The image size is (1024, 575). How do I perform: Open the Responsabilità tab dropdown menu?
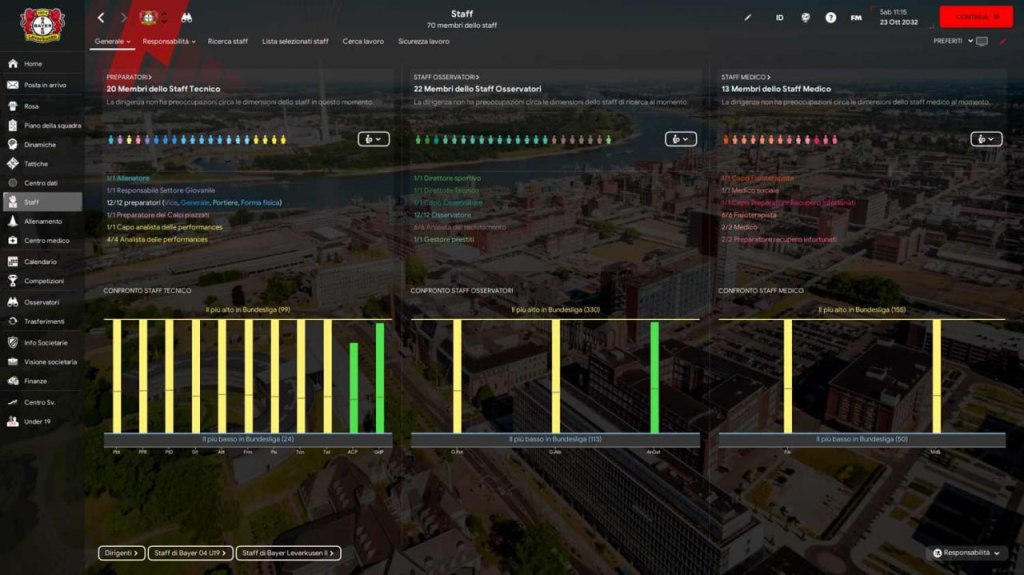pos(169,41)
